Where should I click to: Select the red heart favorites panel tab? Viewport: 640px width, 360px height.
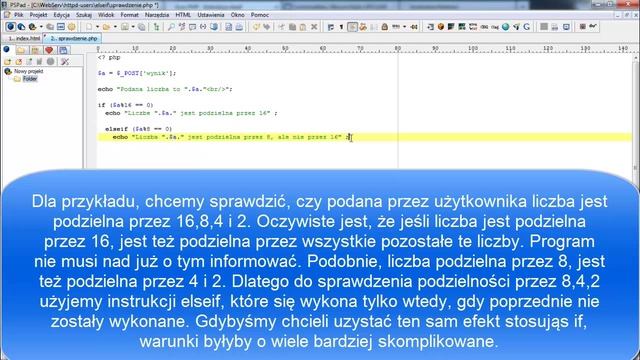(x=49, y=50)
